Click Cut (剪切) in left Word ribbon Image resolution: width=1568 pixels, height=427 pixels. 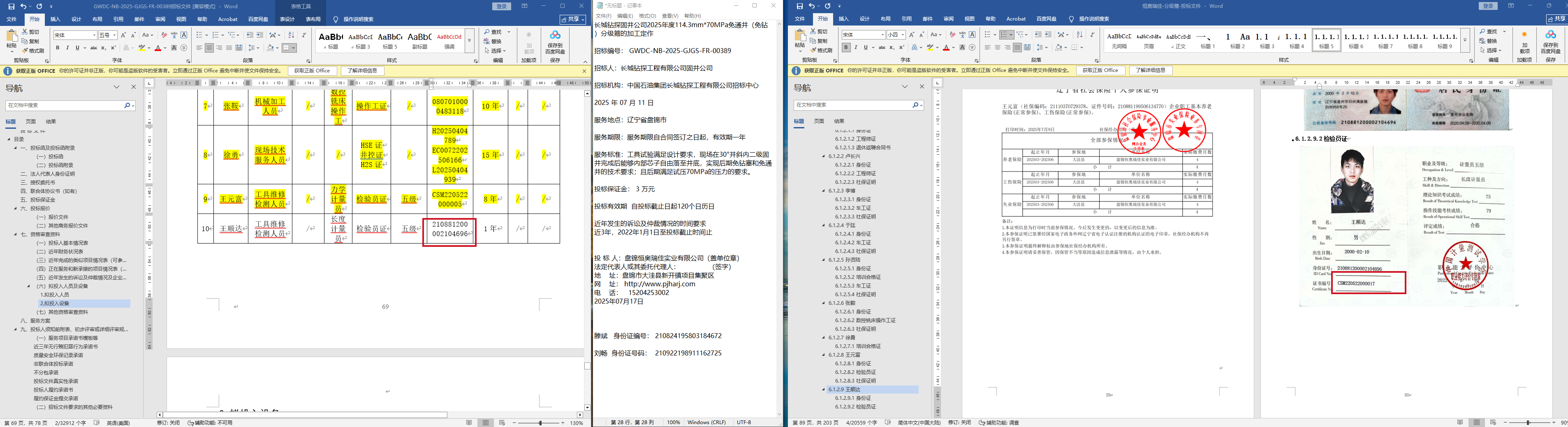coord(31,31)
